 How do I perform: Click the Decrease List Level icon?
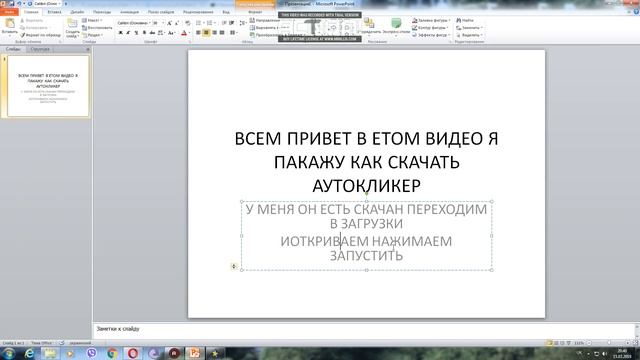(x=224, y=23)
